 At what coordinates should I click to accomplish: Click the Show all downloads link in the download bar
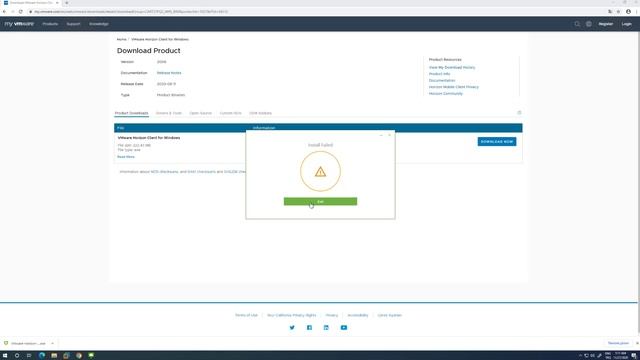[618, 343]
